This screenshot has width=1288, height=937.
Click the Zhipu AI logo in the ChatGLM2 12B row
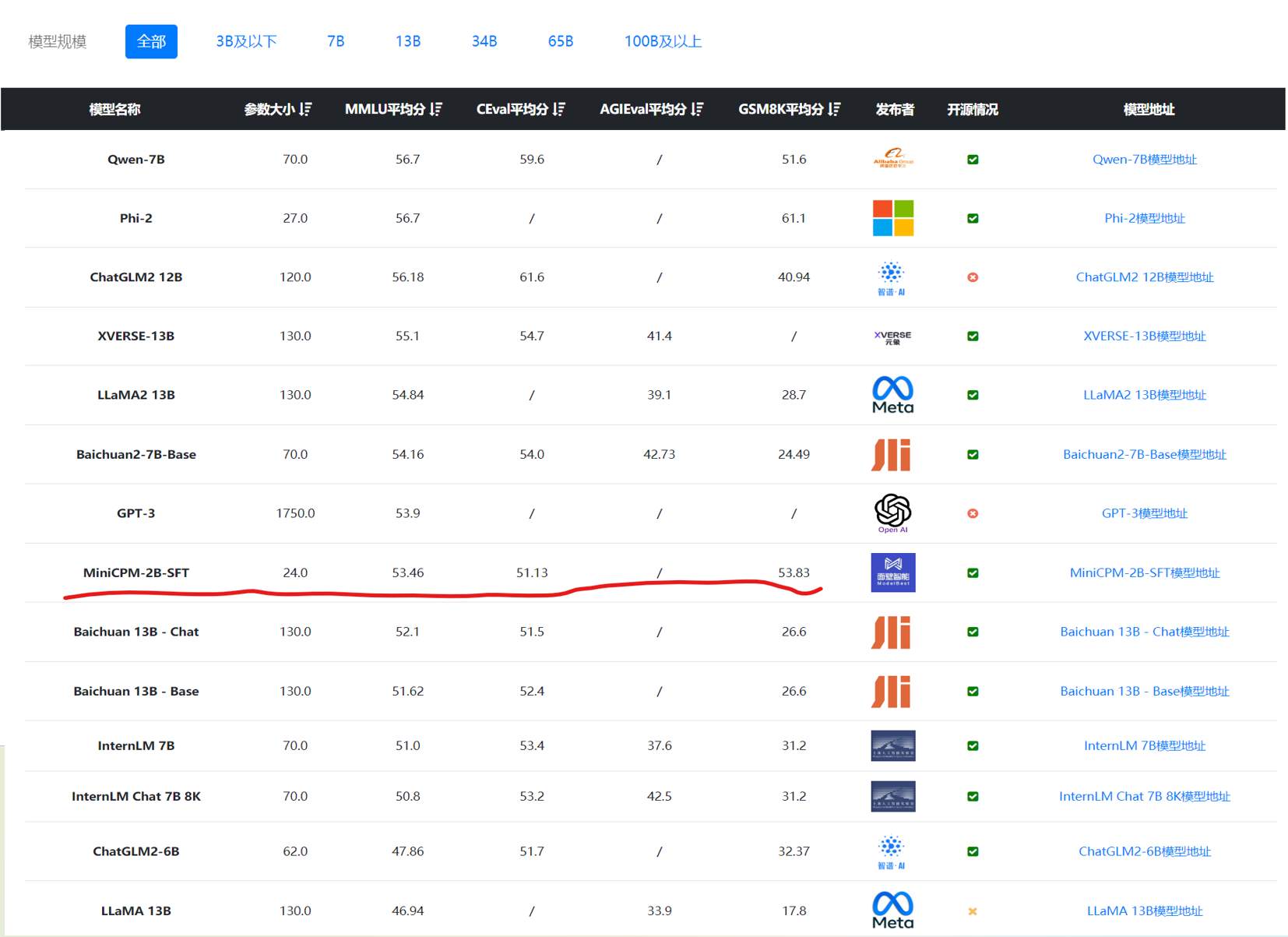tap(892, 278)
